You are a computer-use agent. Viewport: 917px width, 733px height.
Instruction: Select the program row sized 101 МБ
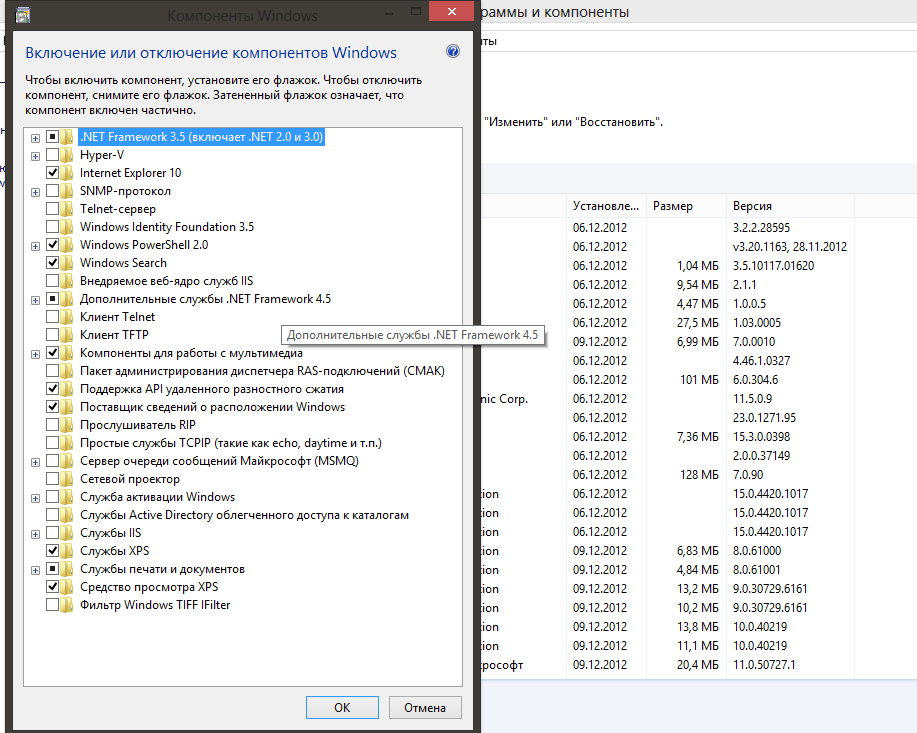(699, 380)
